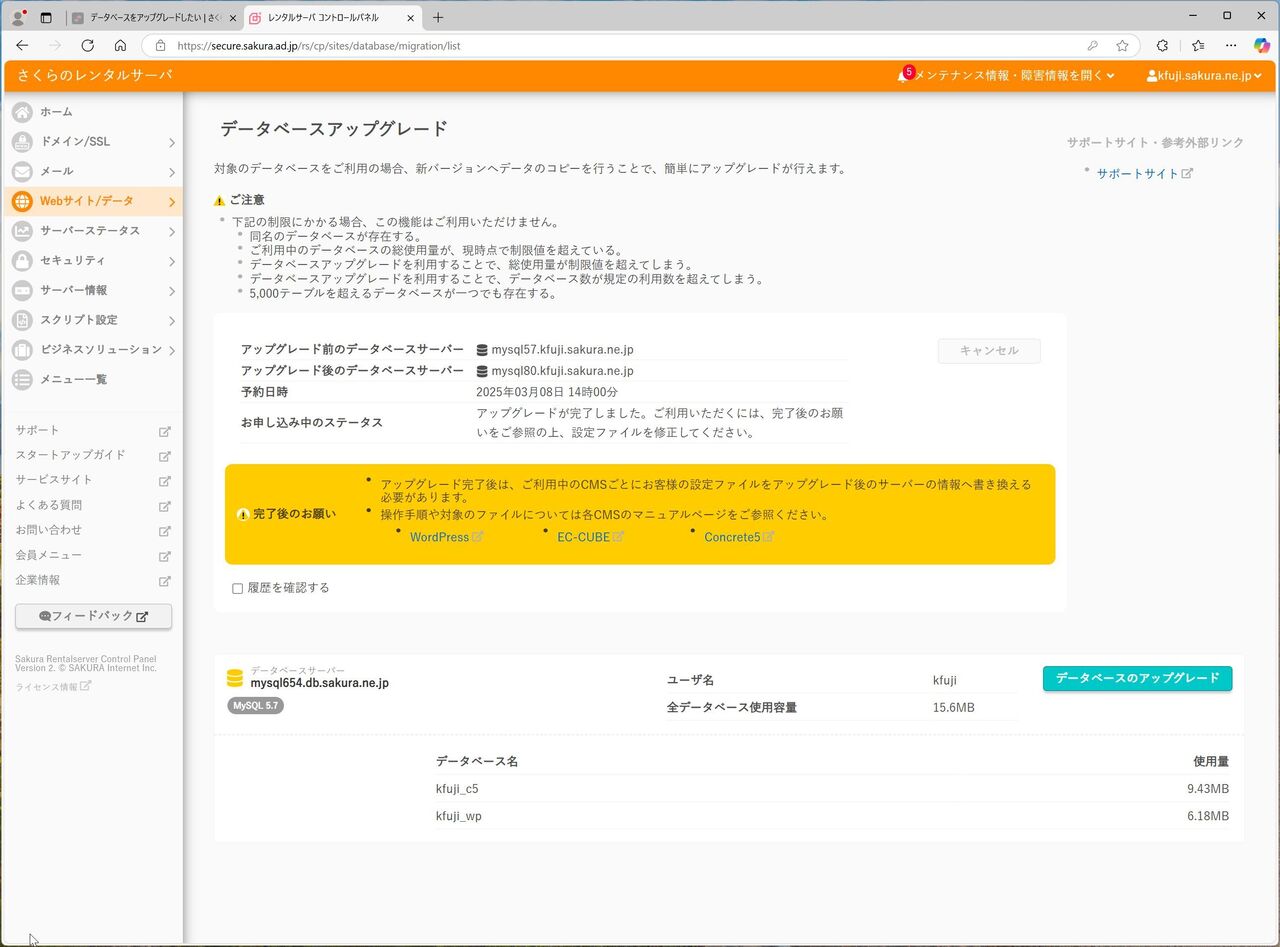Image resolution: width=1280 pixels, height=947 pixels.
Task: Click the house icon beside ホーム
Action: [x=22, y=112]
